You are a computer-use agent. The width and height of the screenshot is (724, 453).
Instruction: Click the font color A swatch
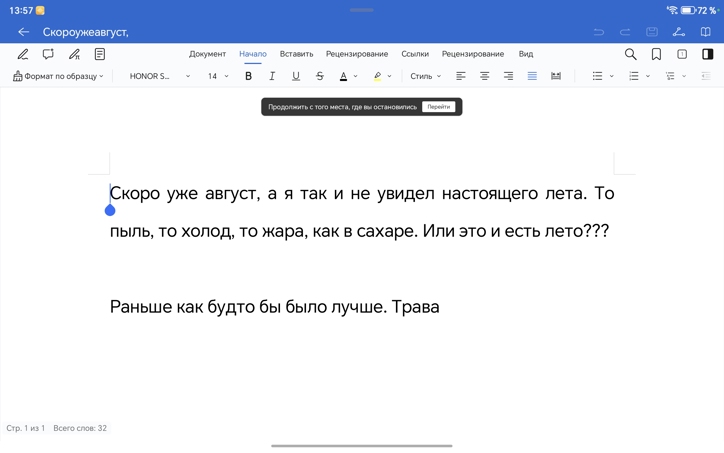pyautogui.click(x=343, y=76)
